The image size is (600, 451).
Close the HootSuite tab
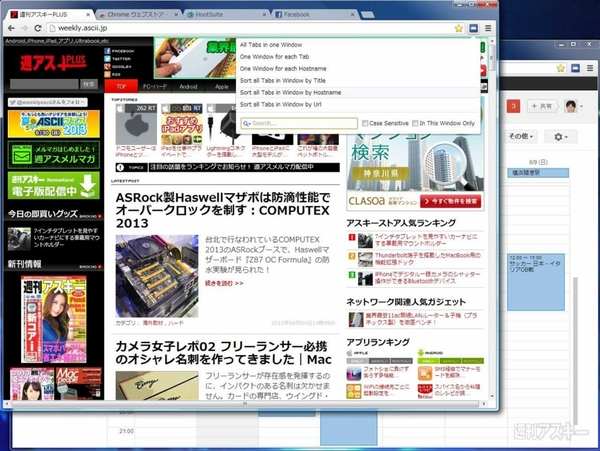pyautogui.click(x=264, y=15)
